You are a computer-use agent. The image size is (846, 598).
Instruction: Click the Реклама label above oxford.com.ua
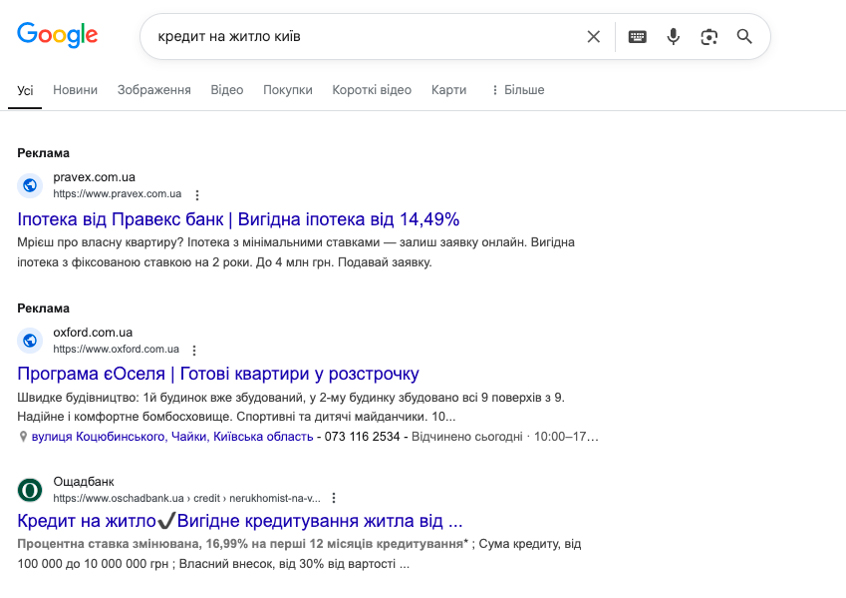tap(43, 309)
